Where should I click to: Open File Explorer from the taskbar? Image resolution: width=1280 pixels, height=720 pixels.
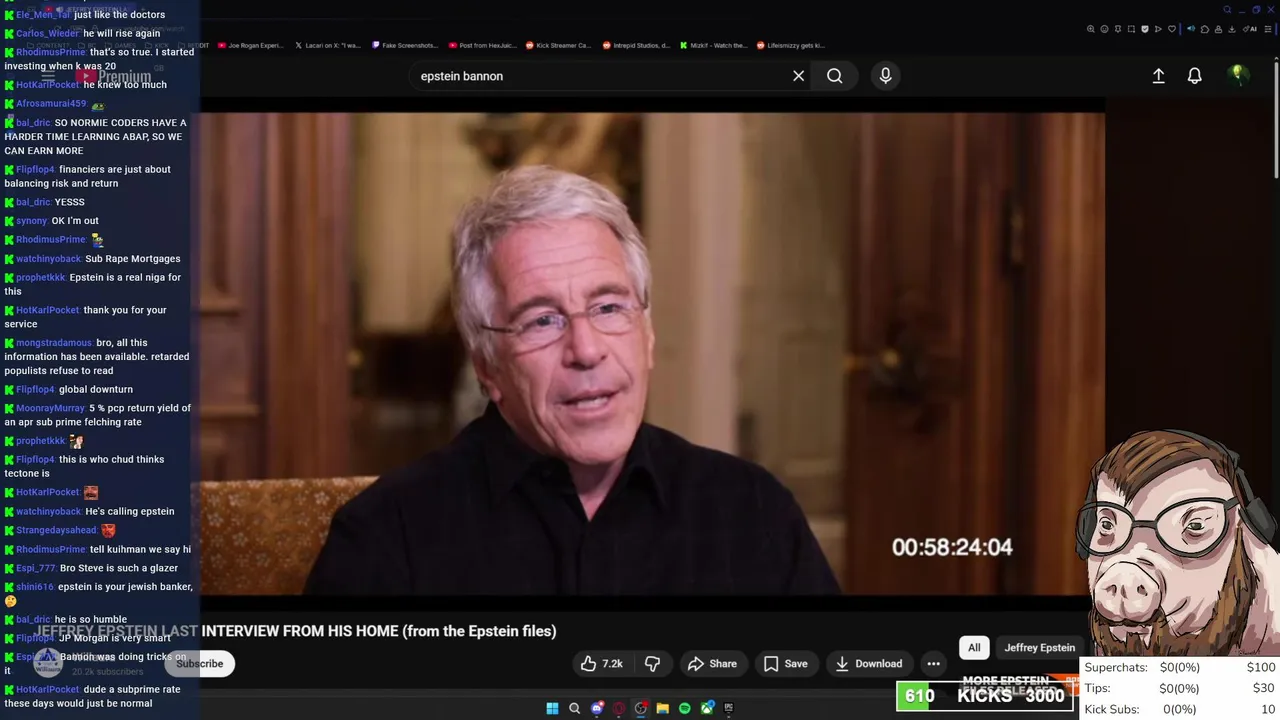pos(663,708)
